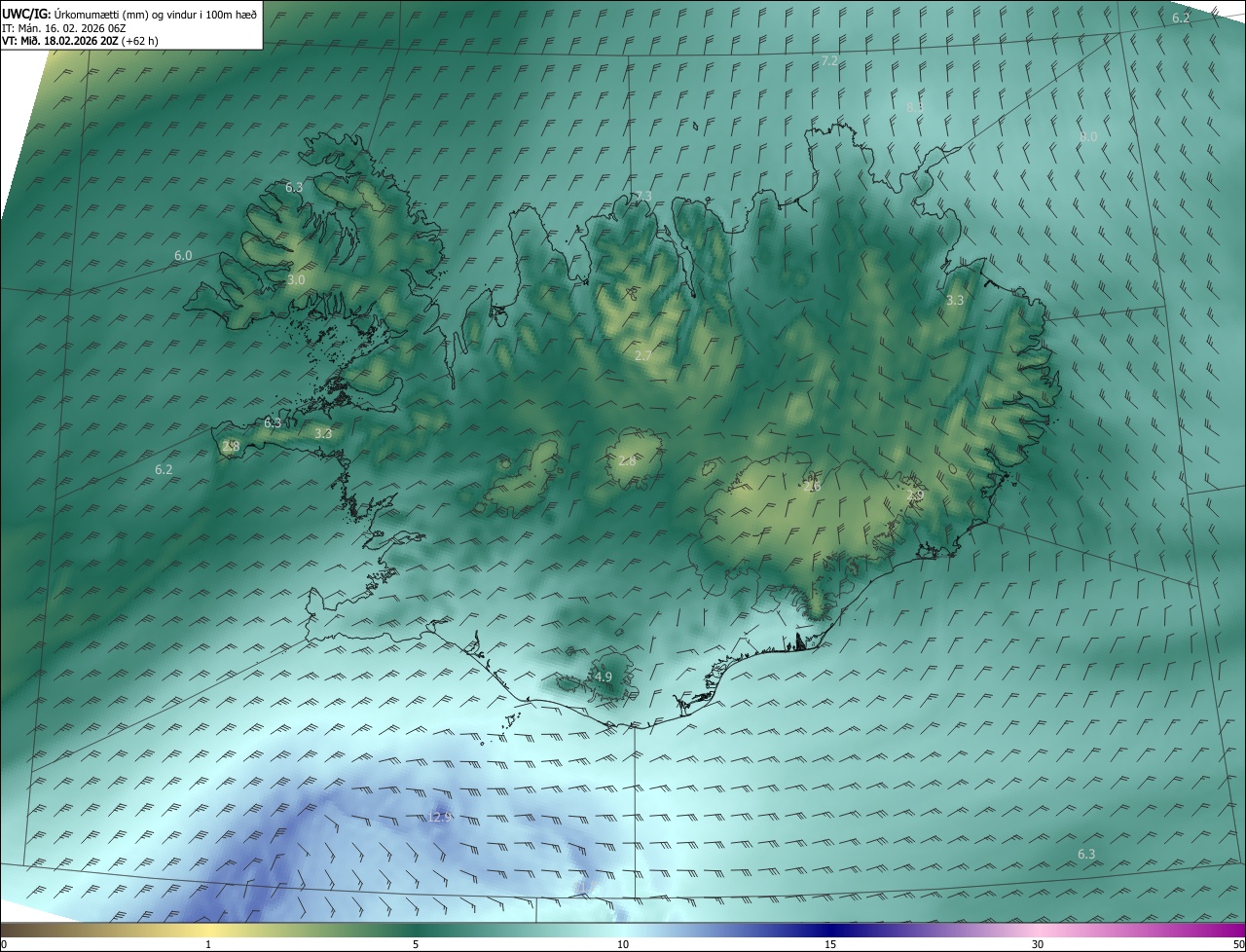Image resolution: width=1246 pixels, height=952 pixels.
Task: Select the 2.8 value on Hofsjökull glacier
Action: (x=627, y=461)
